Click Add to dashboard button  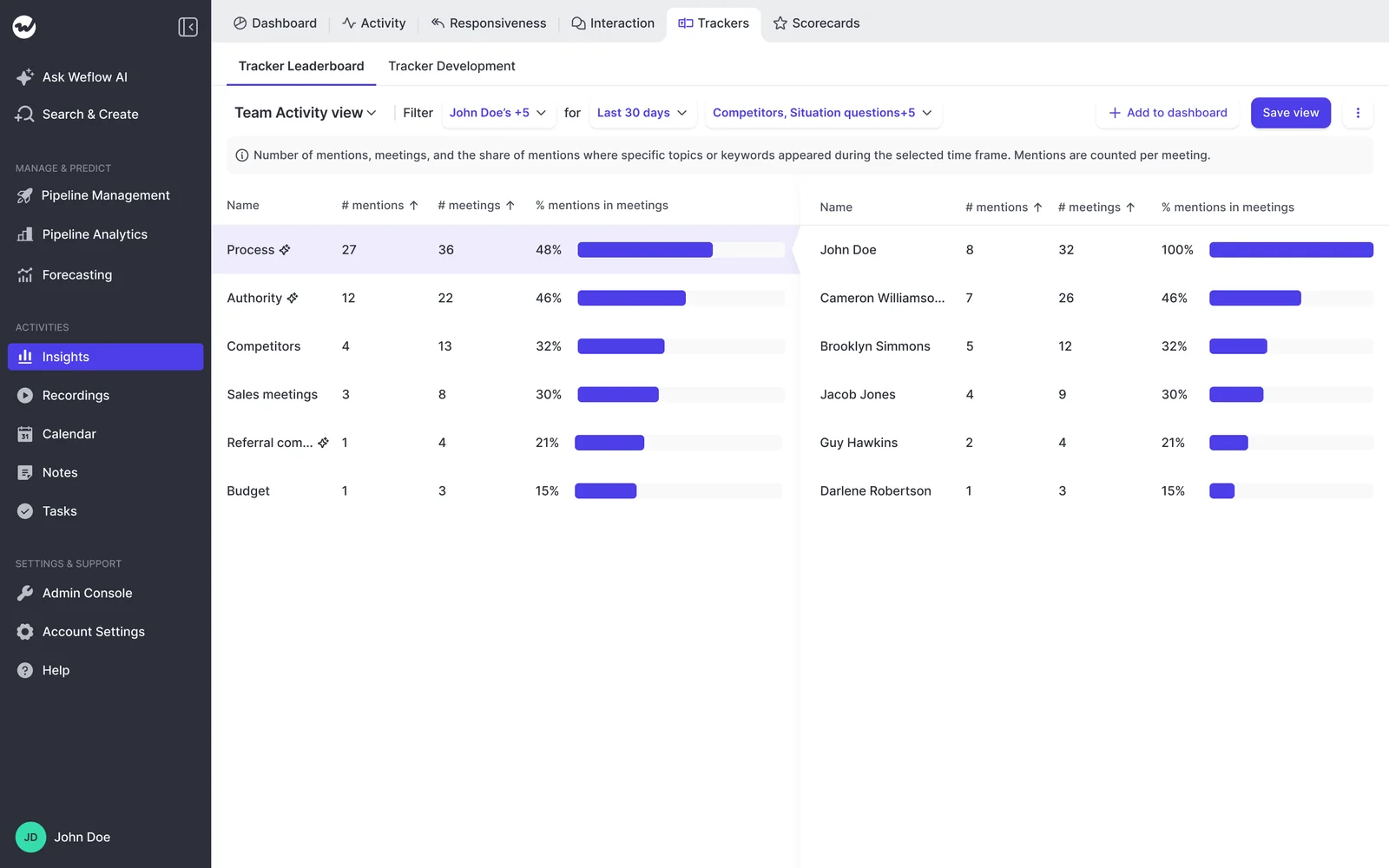(1168, 113)
